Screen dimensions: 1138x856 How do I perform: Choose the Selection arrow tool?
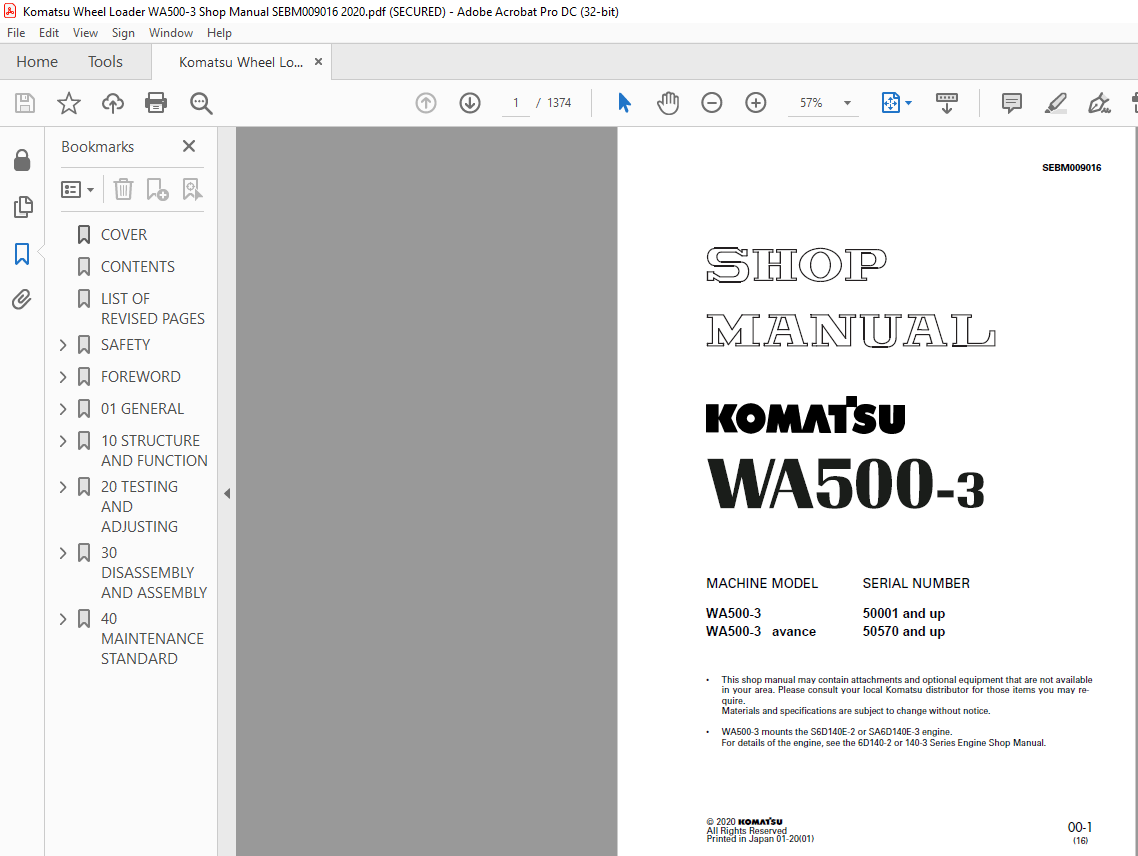tap(624, 103)
